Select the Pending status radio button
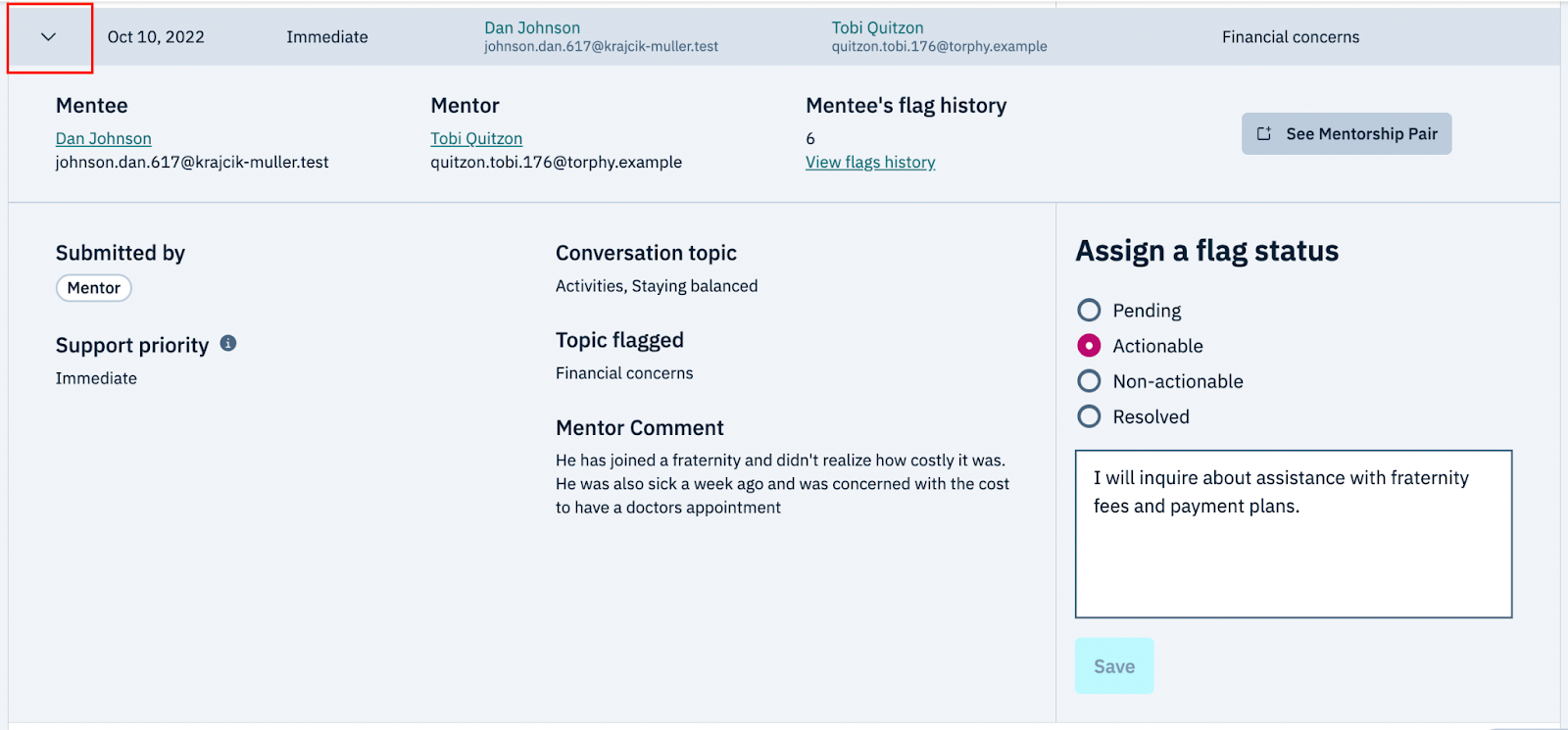 coord(1089,311)
